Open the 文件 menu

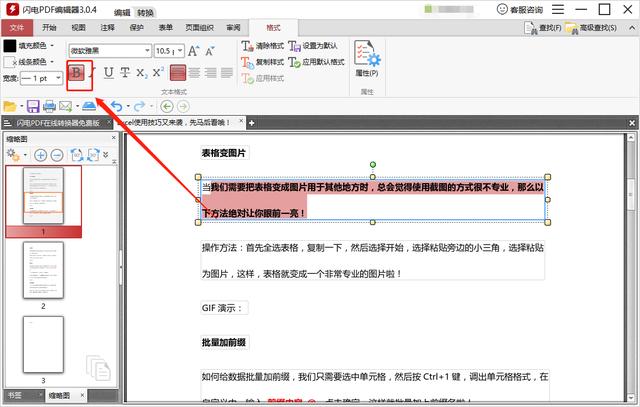17,28
